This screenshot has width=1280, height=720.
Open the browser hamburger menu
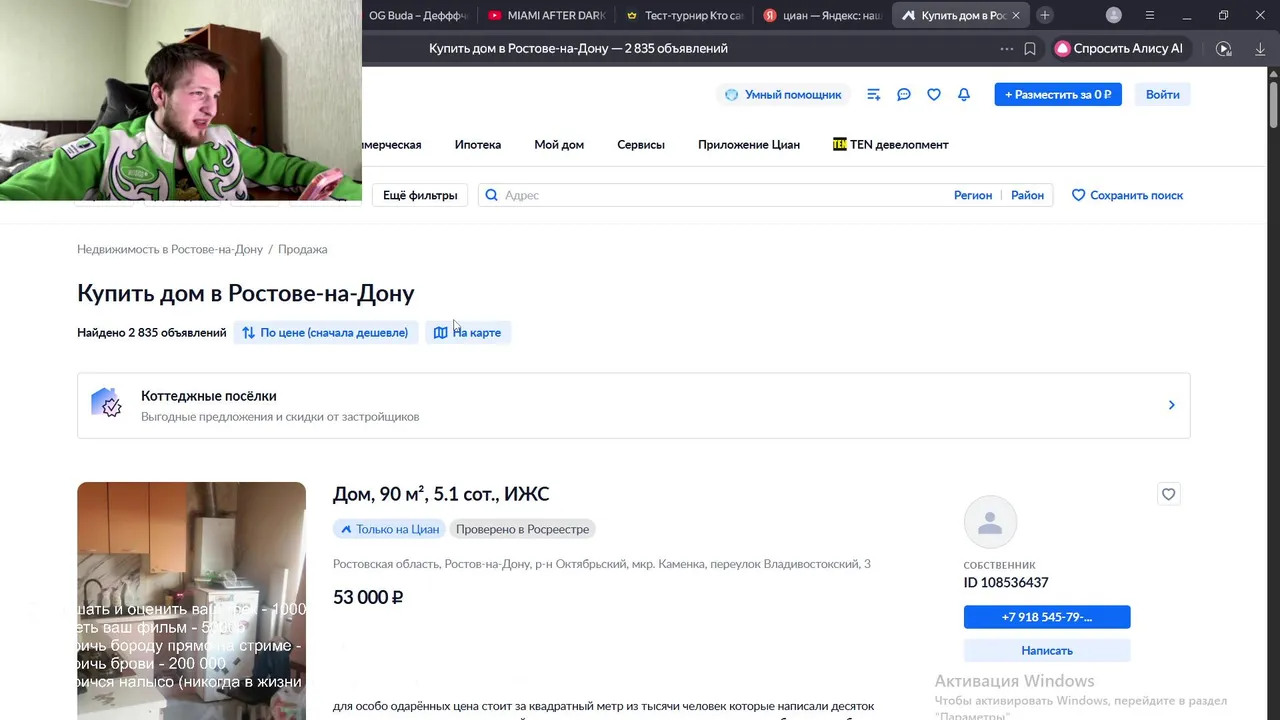click(x=1149, y=15)
